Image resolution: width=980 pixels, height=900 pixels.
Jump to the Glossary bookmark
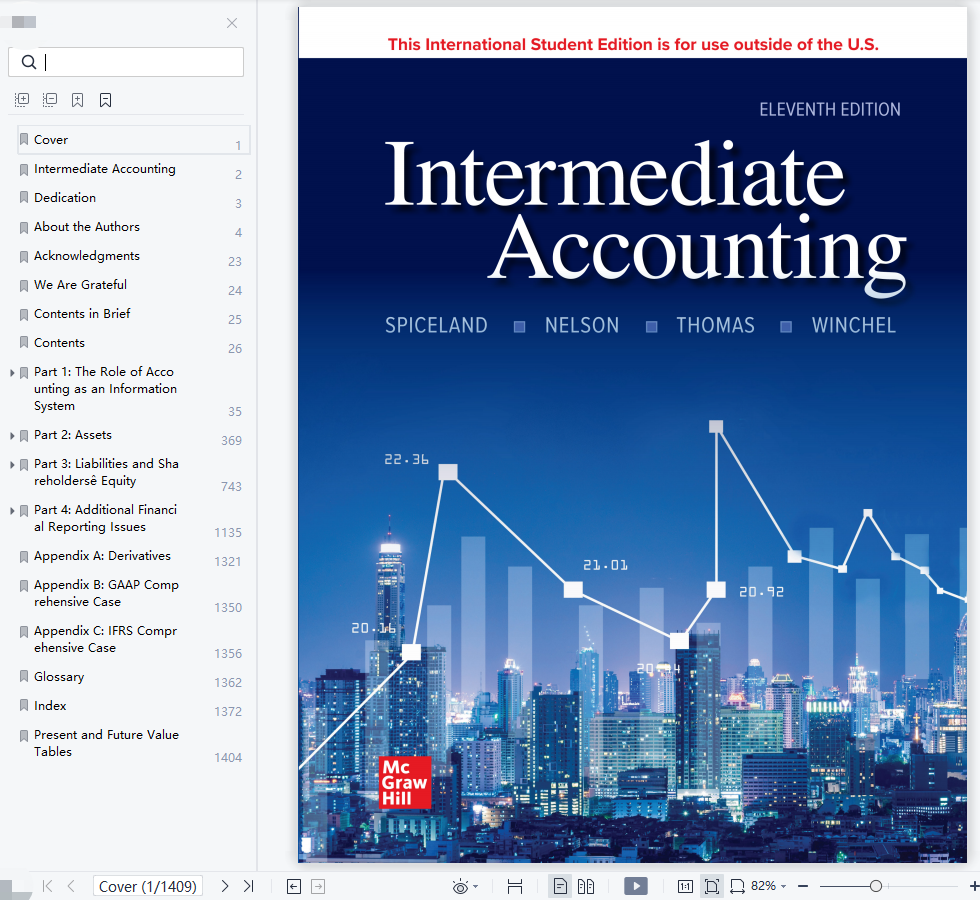coord(59,677)
